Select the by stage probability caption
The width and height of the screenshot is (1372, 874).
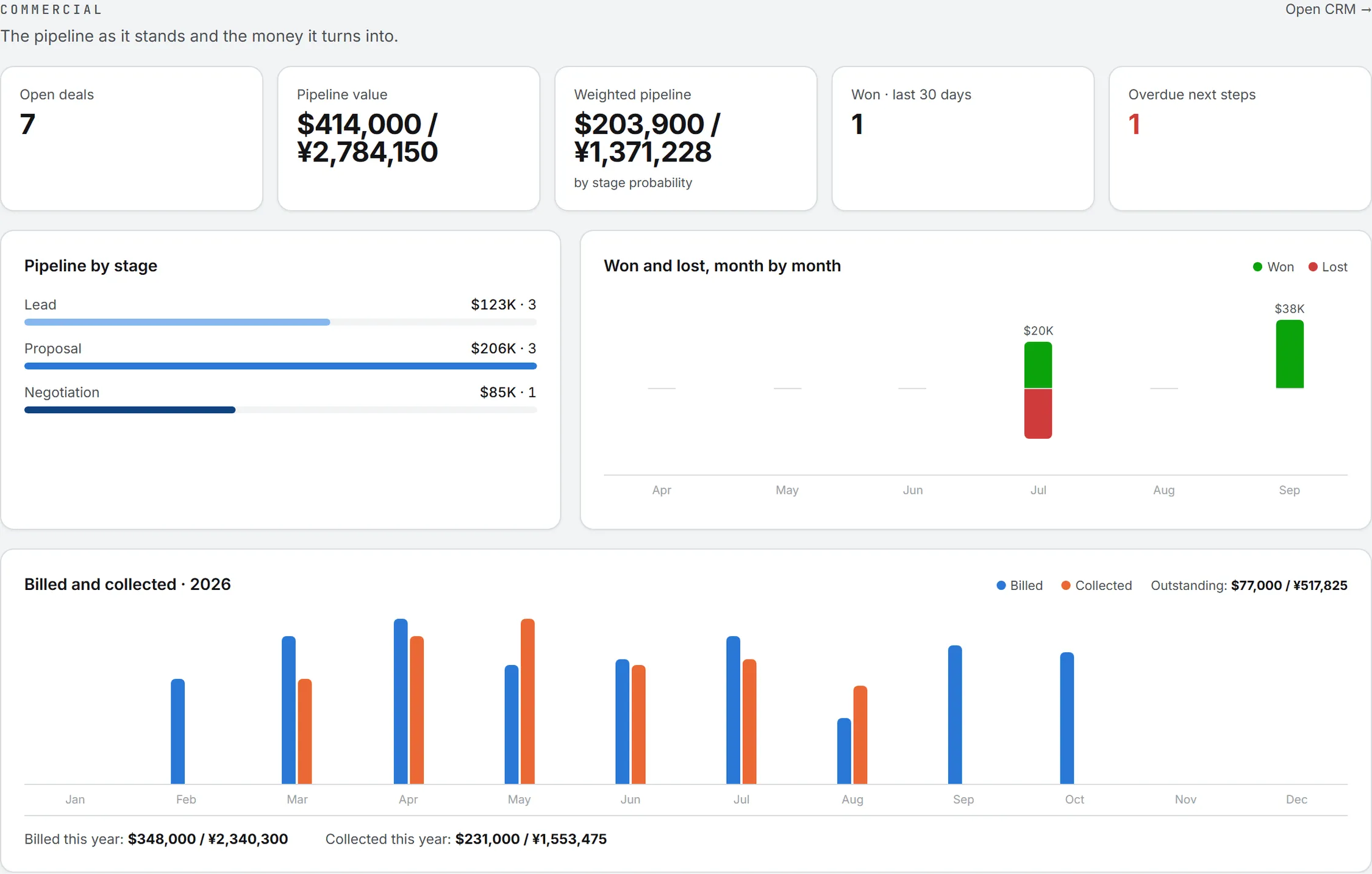tap(633, 183)
